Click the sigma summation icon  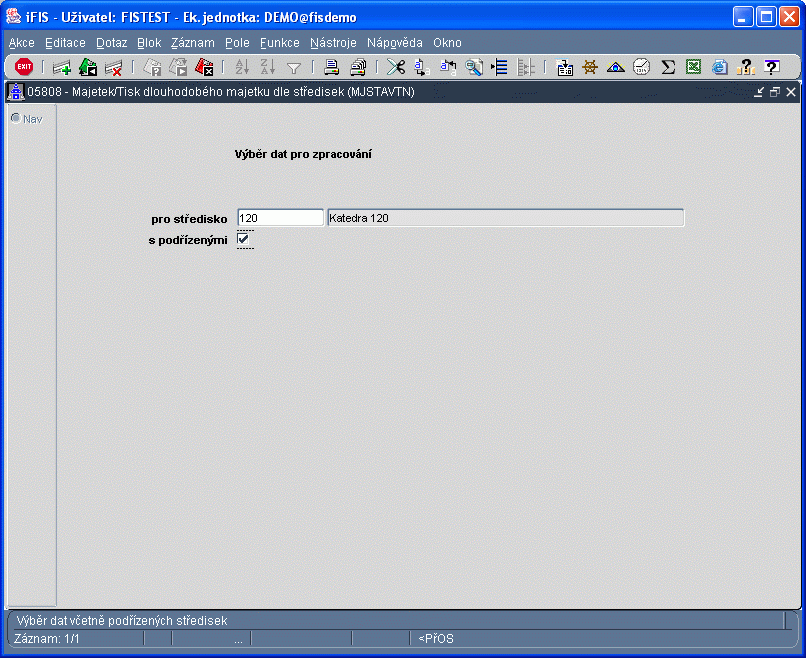pos(668,67)
